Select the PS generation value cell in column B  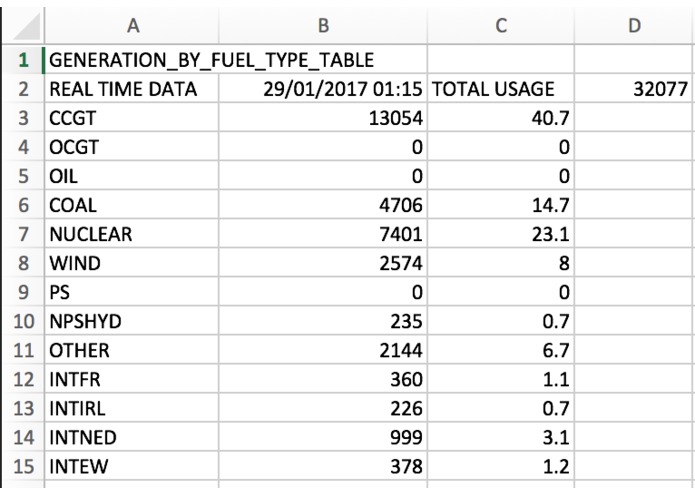coord(323,292)
